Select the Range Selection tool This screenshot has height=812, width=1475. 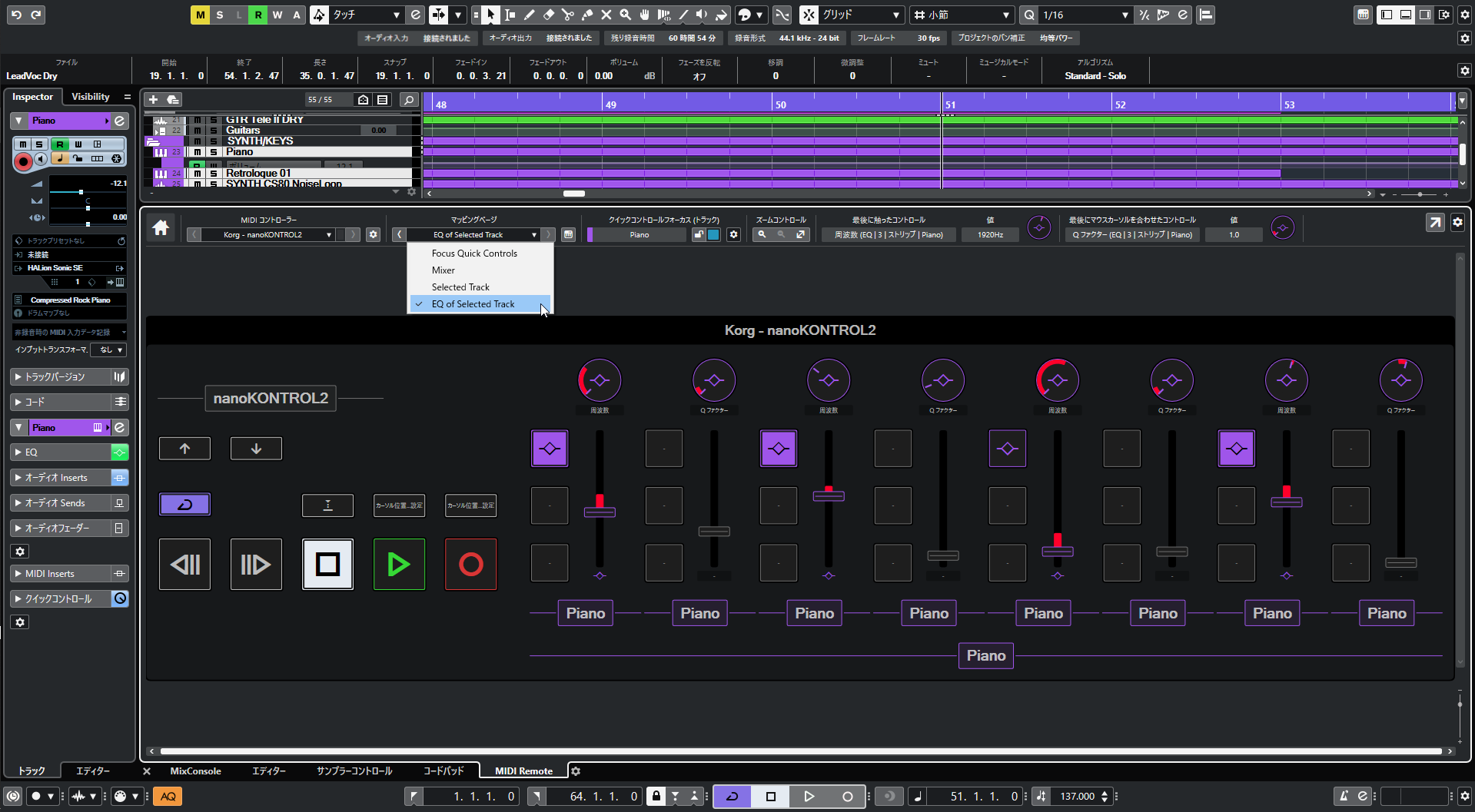(509, 15)
